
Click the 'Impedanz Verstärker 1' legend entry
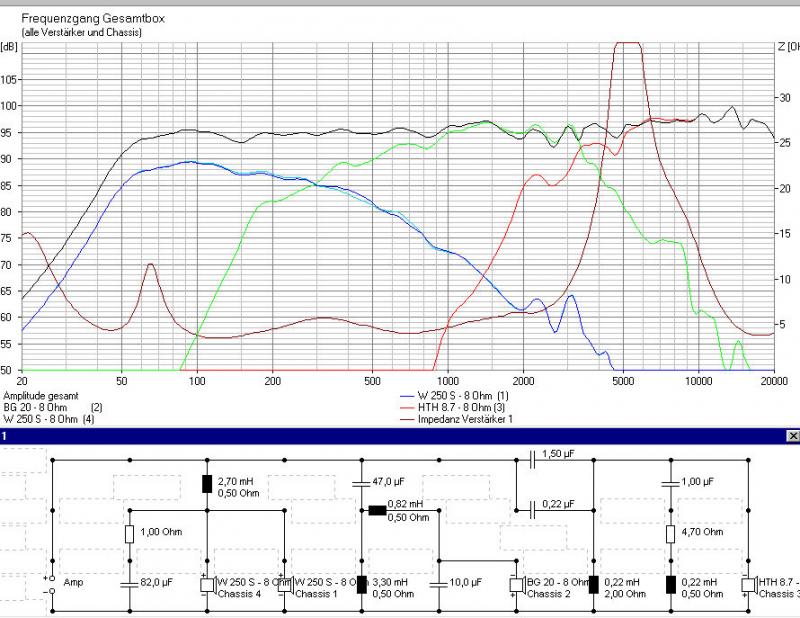pos(465,419)
